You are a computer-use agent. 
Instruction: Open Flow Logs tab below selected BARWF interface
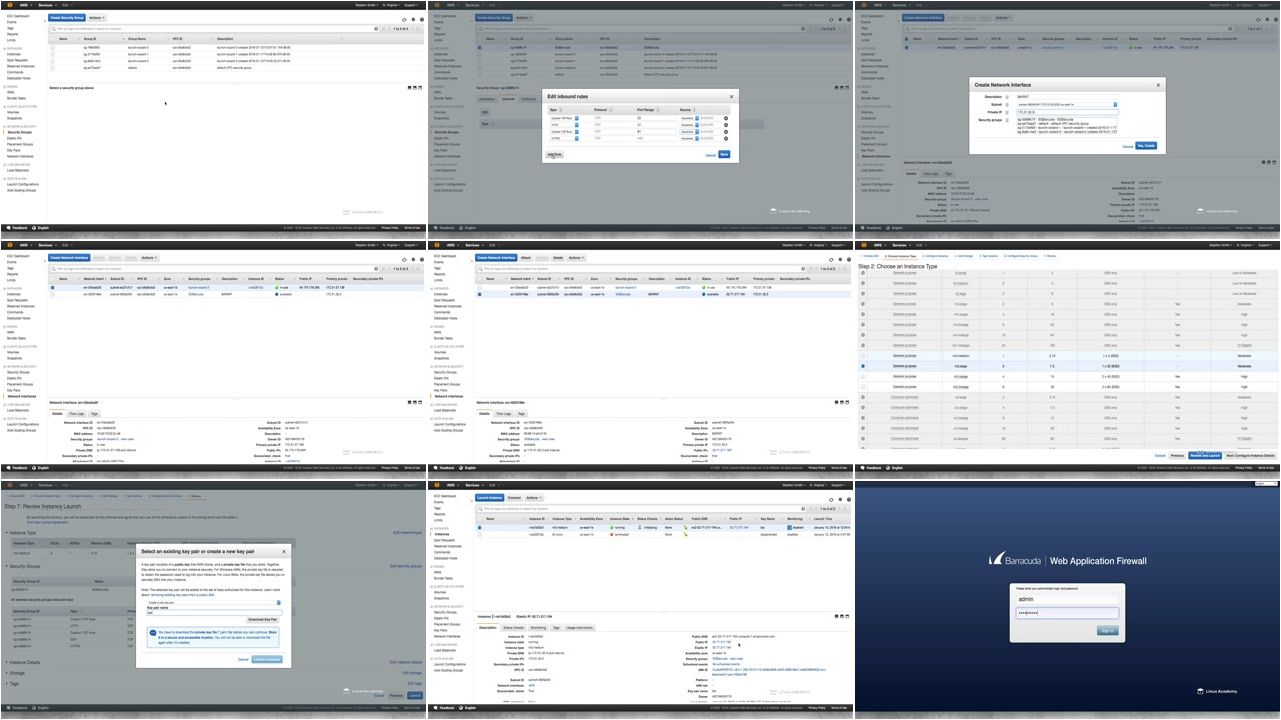click(506, 413)
